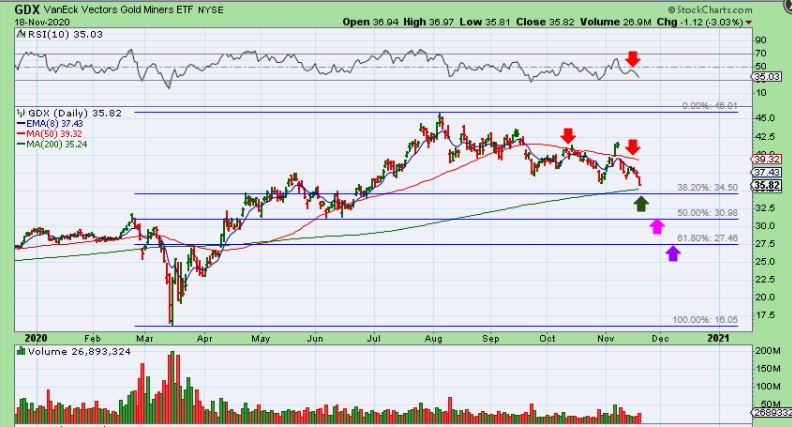Click the Oct label on the time axis

[548, 339]
